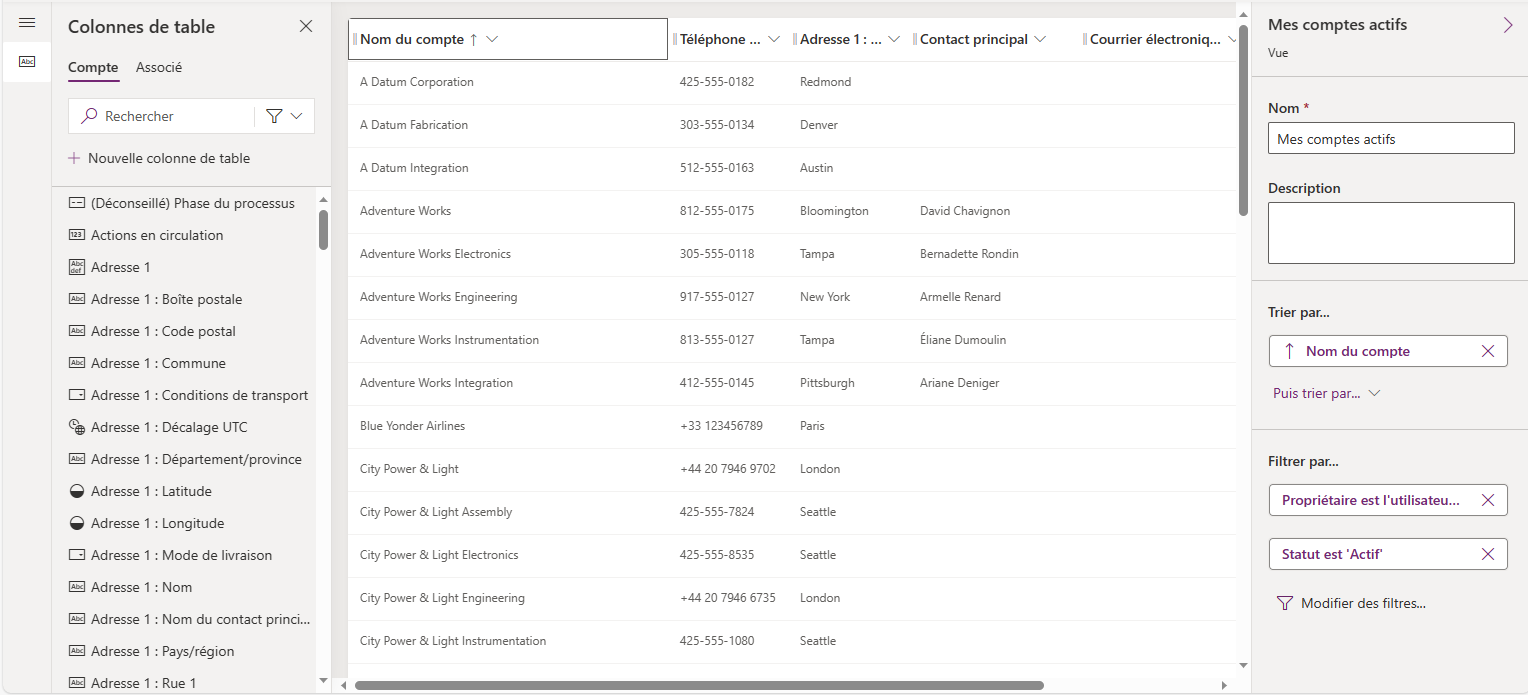Click City Power & Light Engineering row
Viewport: 1528px width, 695px height.
click(792, 598)
